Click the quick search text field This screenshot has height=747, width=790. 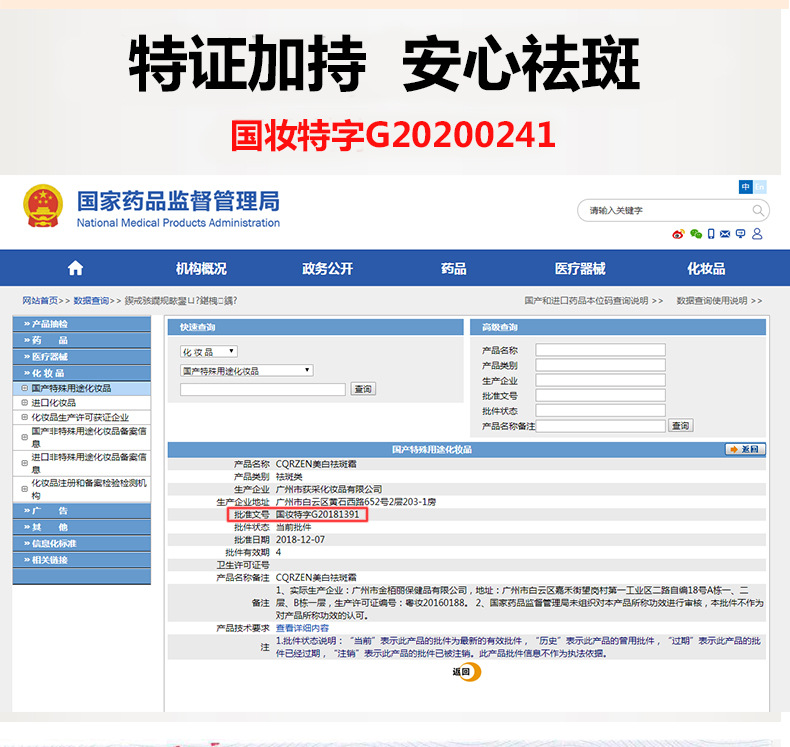click(x=263, y=389)
